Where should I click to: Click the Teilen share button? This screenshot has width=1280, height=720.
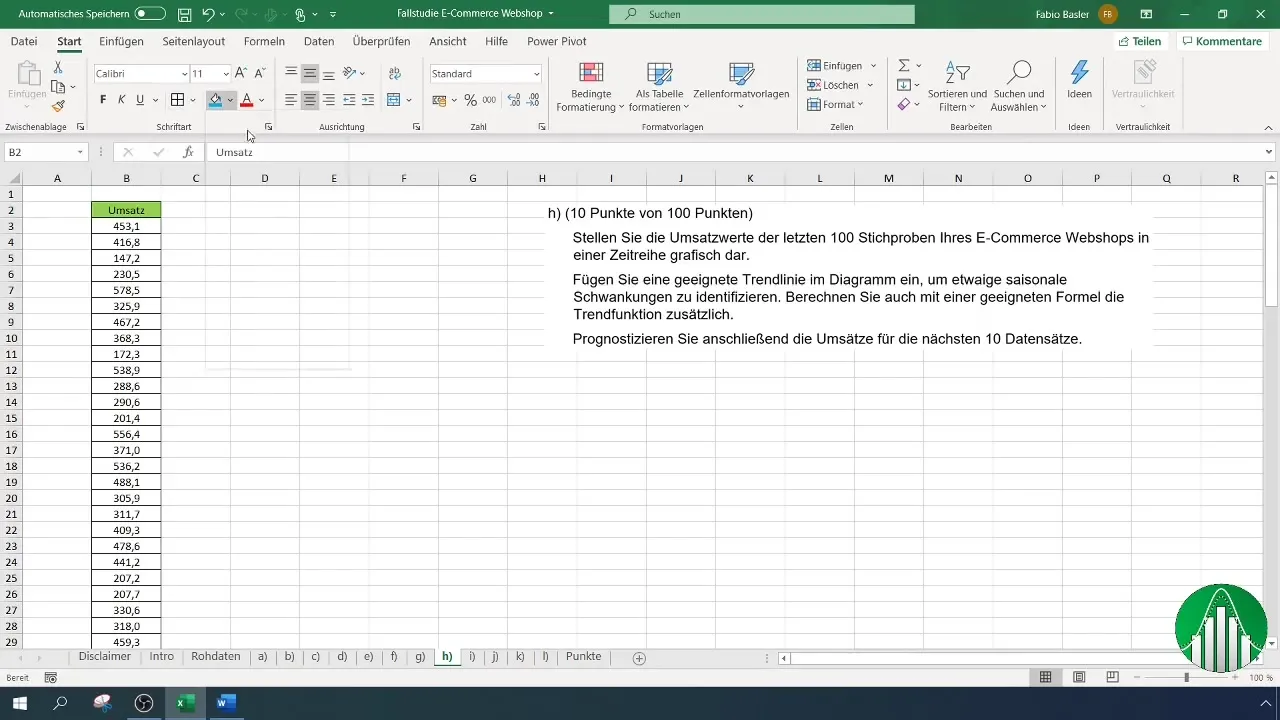[1140, 41]
